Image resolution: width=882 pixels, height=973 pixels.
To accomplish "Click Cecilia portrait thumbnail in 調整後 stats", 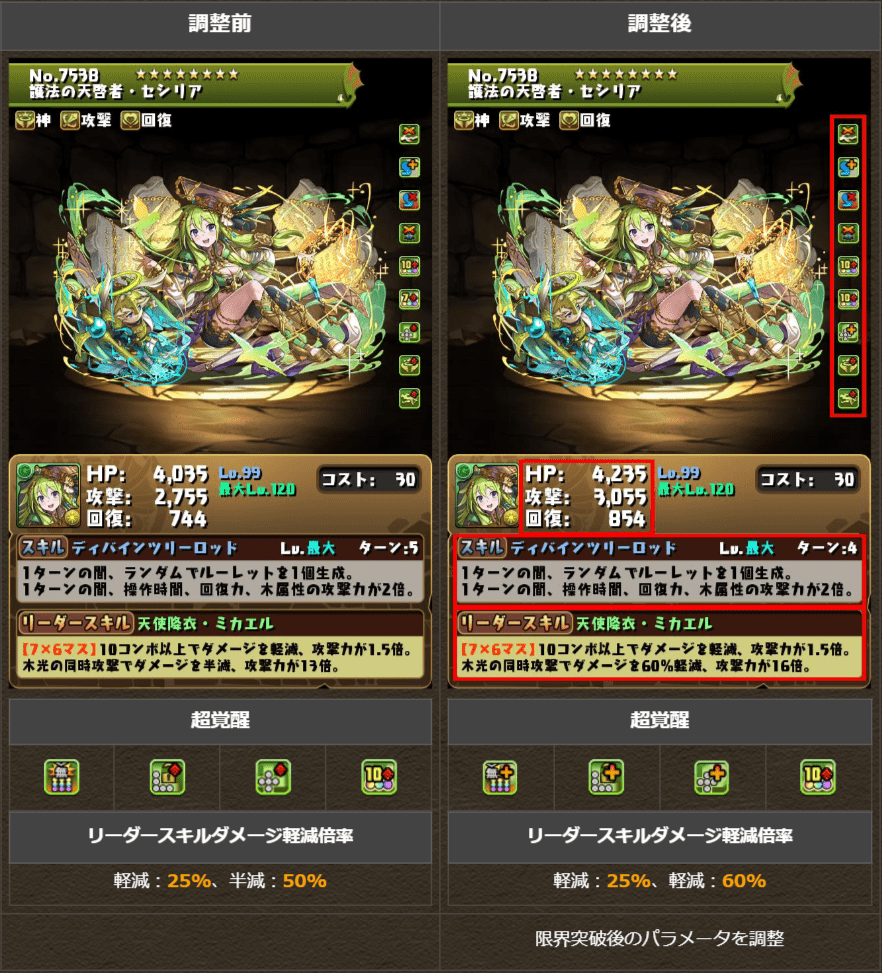I will click(x=487, y=495).
